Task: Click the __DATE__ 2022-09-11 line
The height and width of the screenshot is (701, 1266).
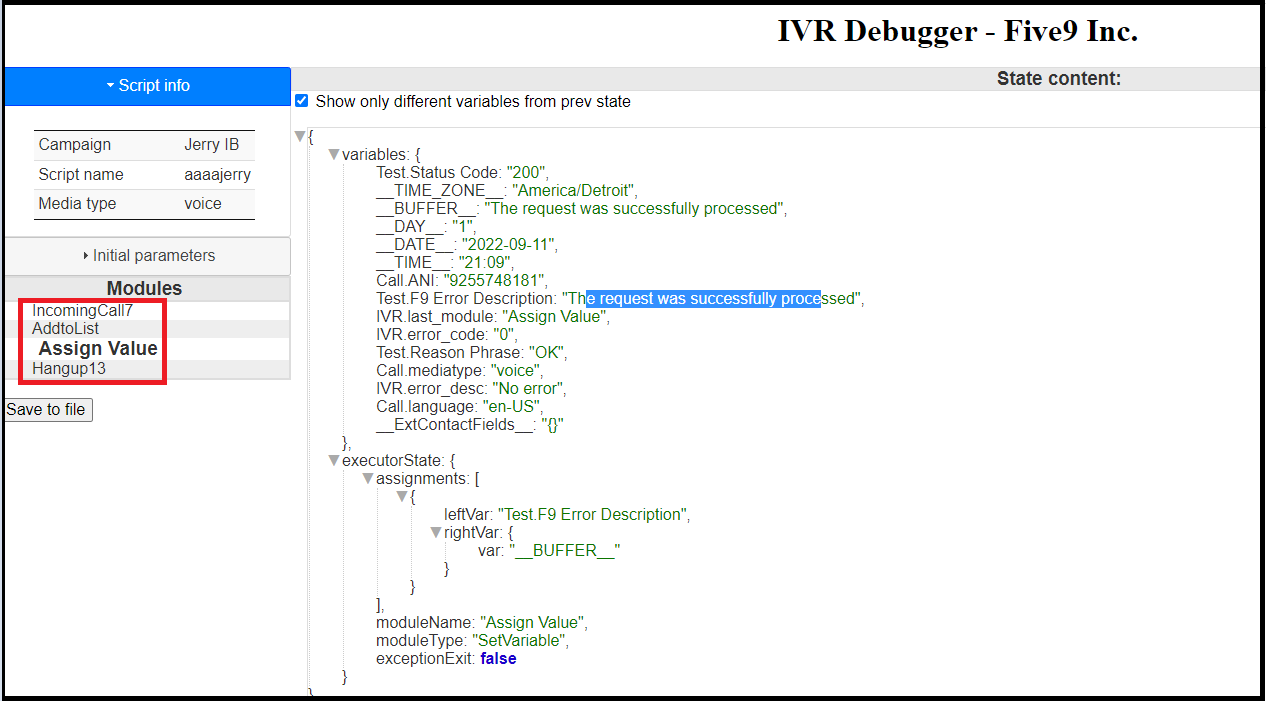Action: (468, 245)
